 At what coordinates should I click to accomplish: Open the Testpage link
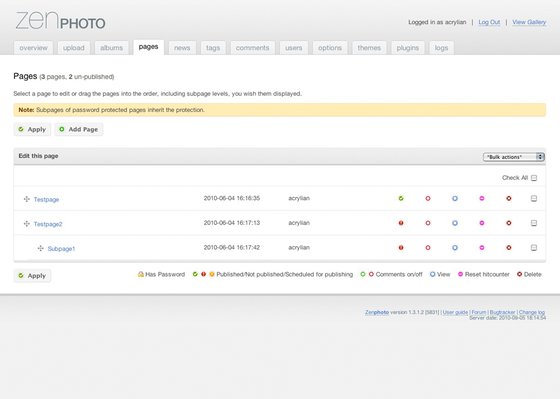[x=46, y=199]
